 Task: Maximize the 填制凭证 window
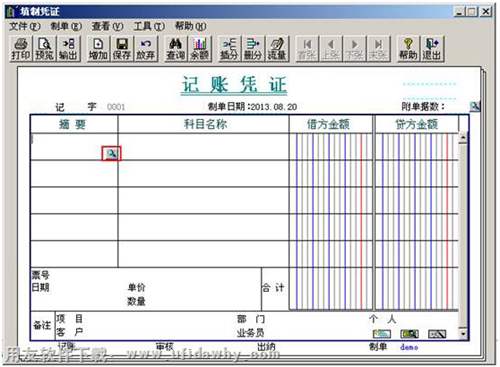click(472, 12)
